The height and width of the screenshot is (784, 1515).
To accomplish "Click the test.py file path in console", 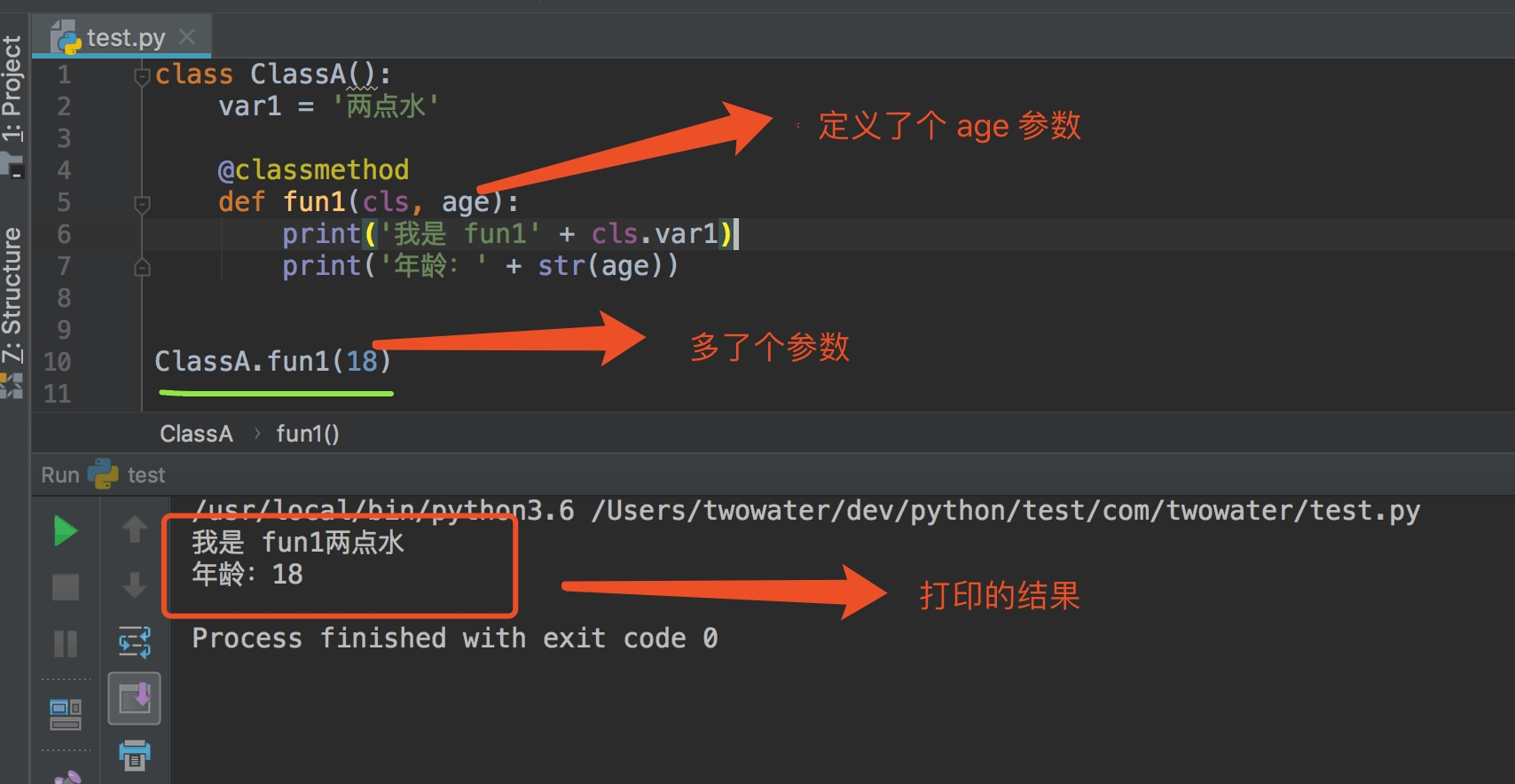I will point(1005,511).
